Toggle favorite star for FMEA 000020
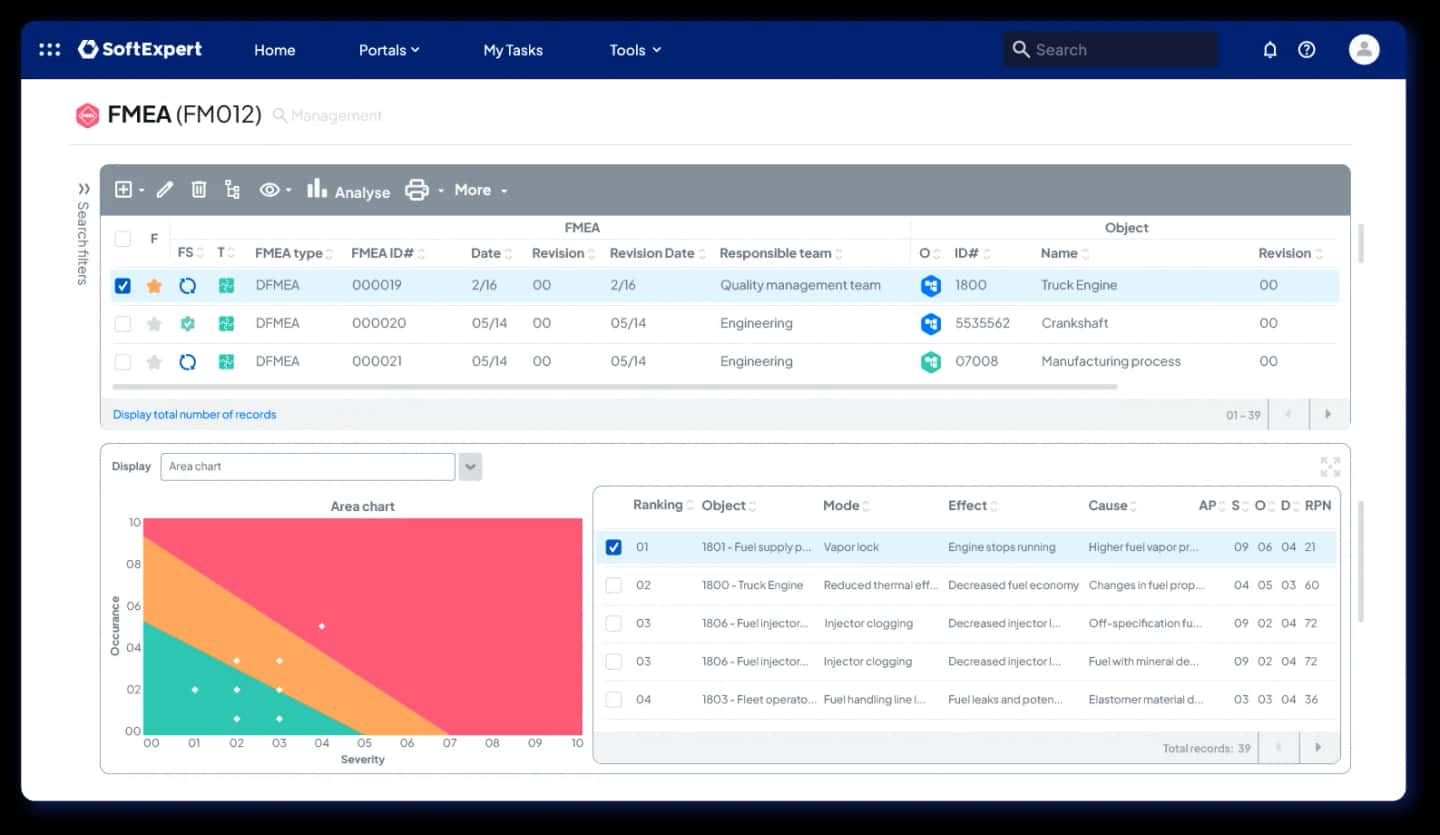This screenshot has height=835, width=1440. 154,323
